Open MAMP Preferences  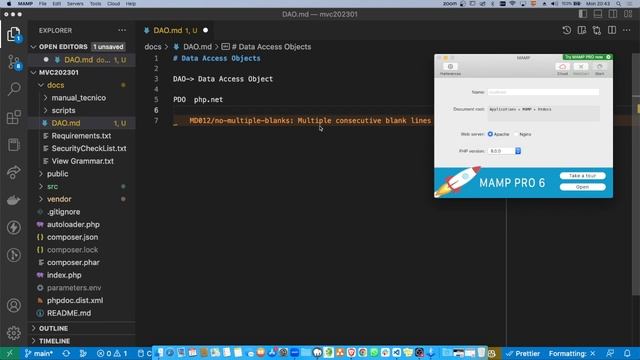pos(450,69)
